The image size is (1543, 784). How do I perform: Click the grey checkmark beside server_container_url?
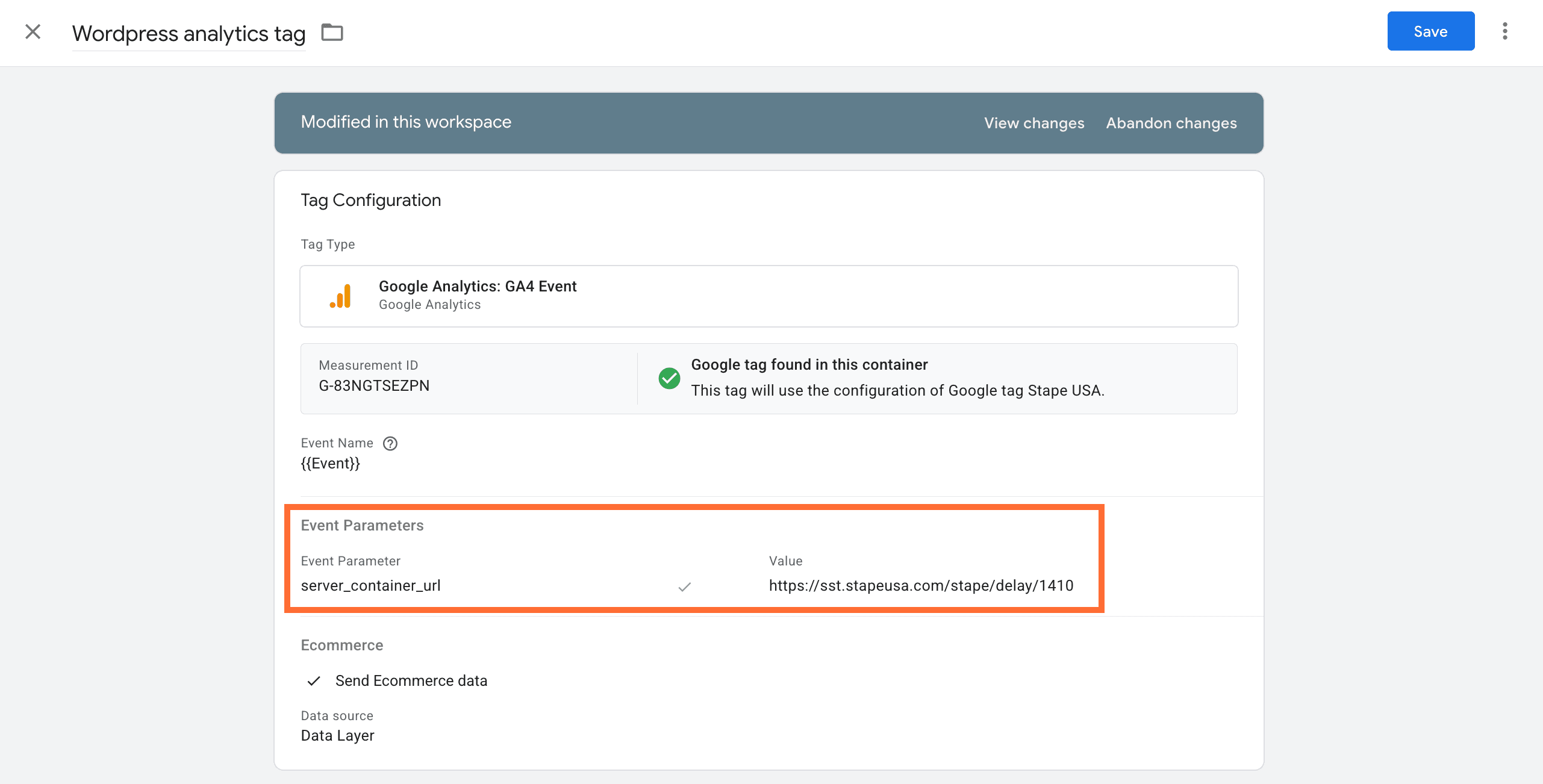point(684,586)
